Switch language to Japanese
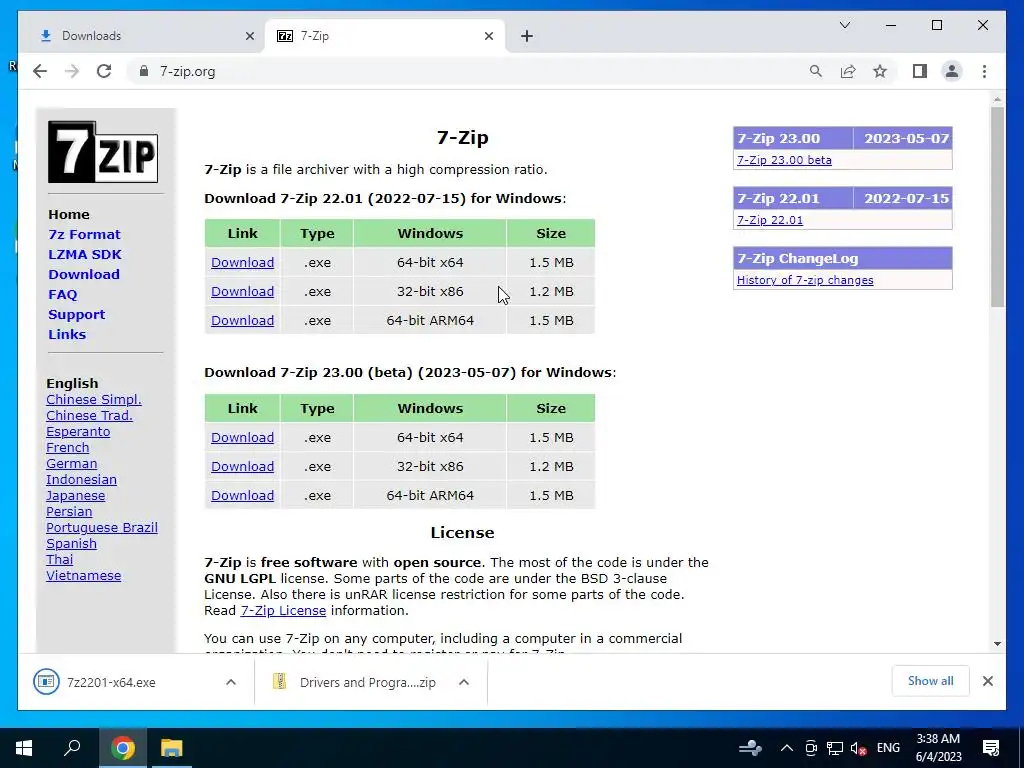This screenshot has height=768, width=1024. click(x=75, y=496)
